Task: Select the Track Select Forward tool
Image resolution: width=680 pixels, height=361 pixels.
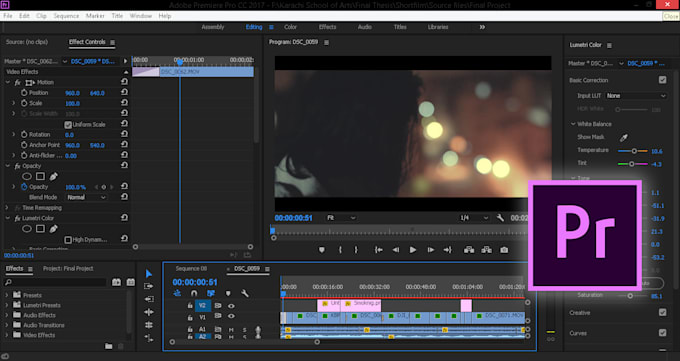Action: pyautogui.click(x=149, y=286)
